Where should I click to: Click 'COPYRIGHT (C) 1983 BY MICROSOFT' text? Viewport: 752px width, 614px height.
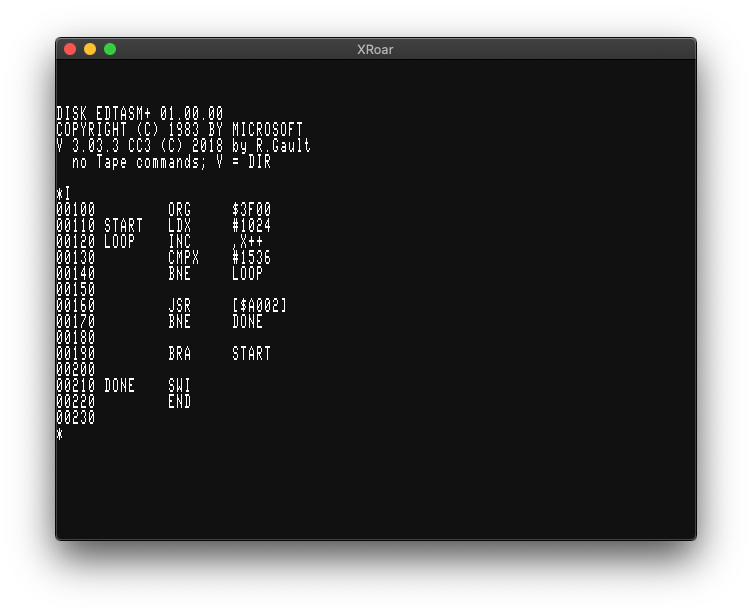[x=179, y=130]
